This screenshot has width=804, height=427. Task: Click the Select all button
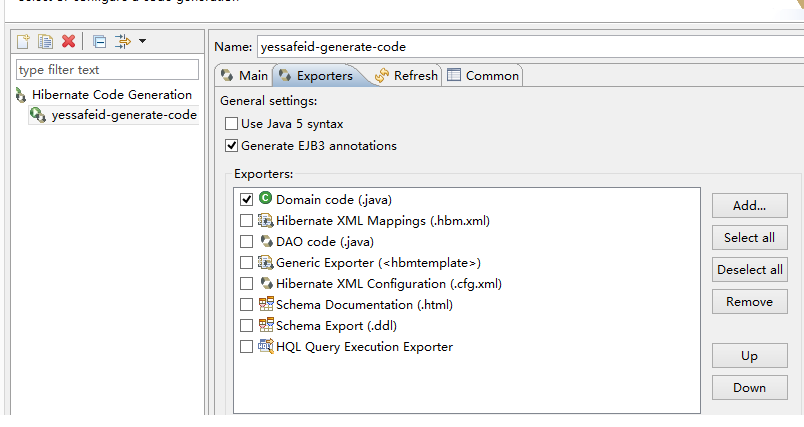(x=749, y=238)
